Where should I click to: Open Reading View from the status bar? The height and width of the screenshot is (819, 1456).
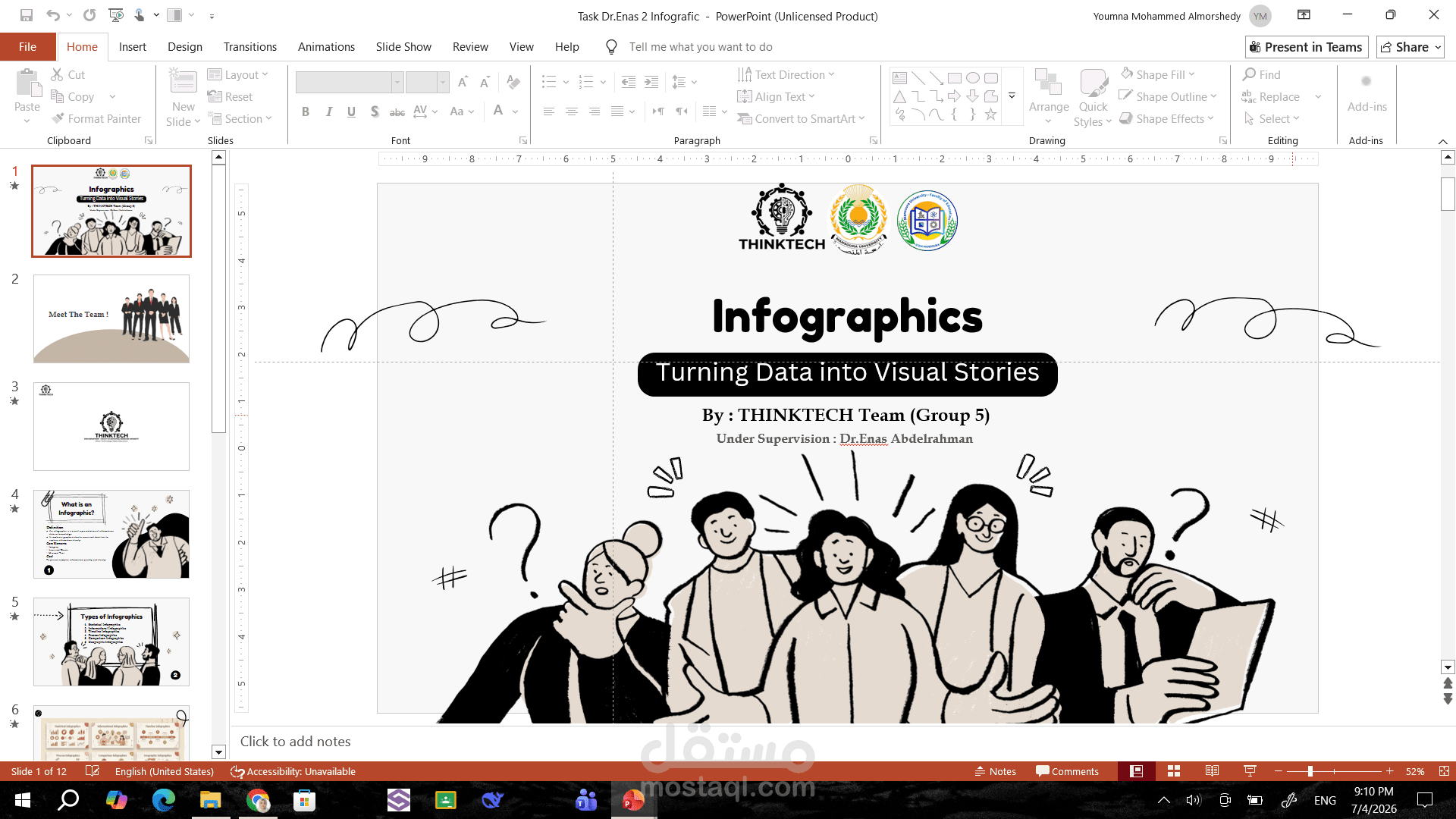[1212, 771]
